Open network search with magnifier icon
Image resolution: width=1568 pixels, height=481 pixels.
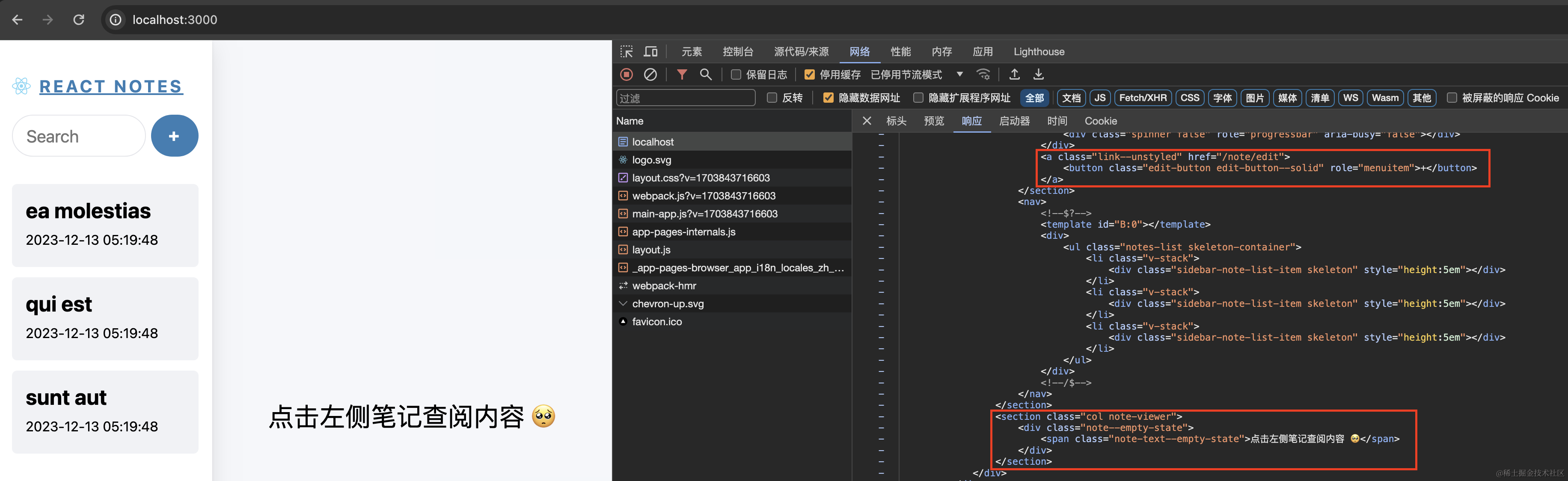(706, 74)
